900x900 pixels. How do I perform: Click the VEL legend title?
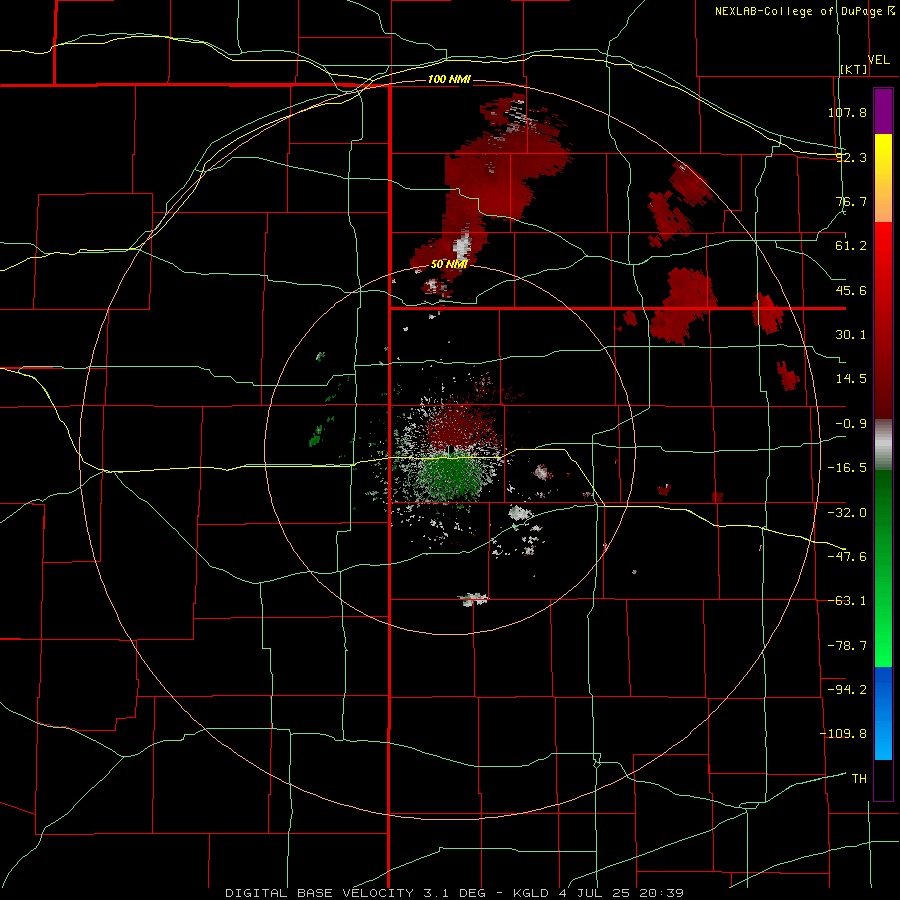pyautogui.click(x=878, y=60)
